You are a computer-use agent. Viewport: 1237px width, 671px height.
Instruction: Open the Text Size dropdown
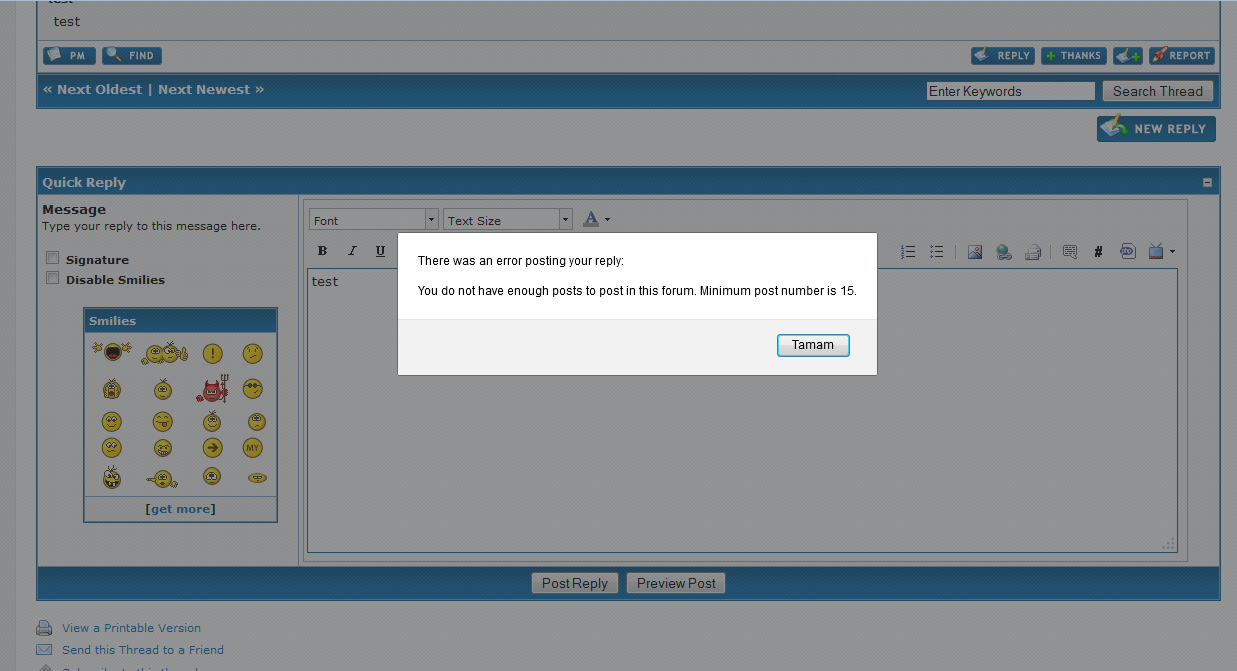tap(508, 220)
